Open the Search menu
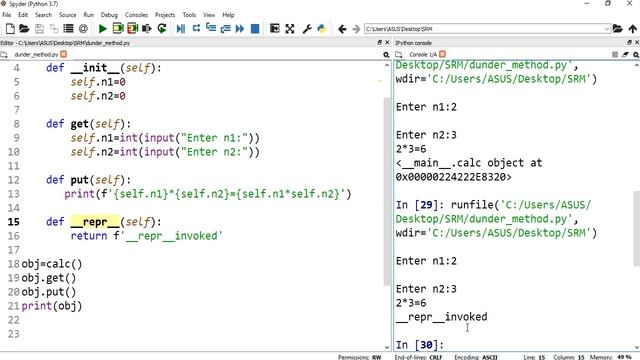This screenshot has height=360, width=640. pos(43,15)
